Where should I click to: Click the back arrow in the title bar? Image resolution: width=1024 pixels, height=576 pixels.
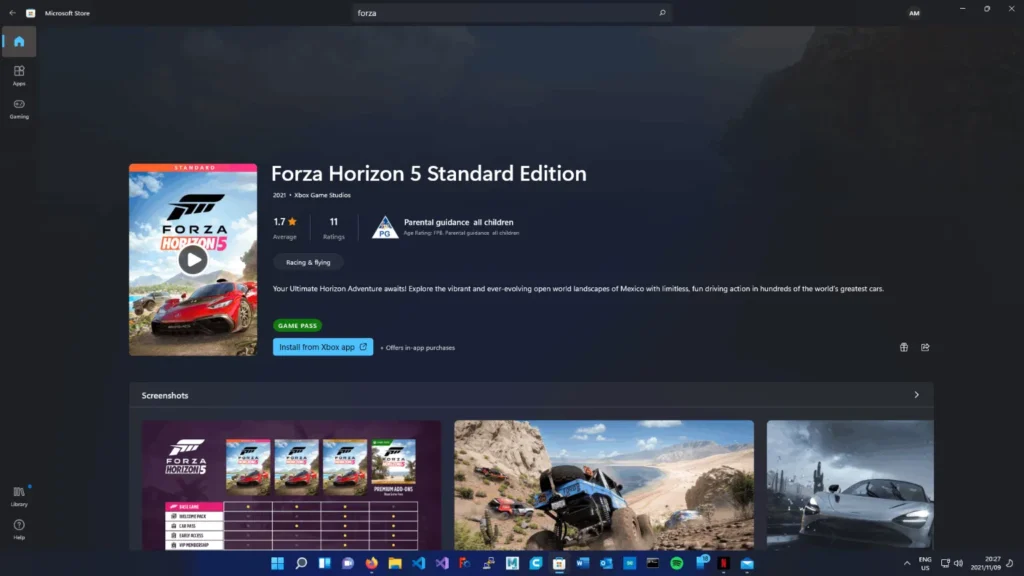12,12
